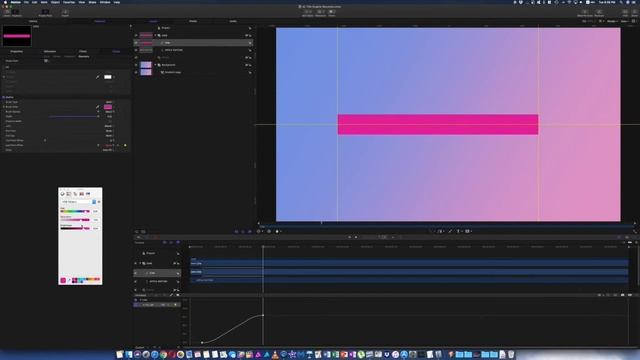Click the Brightness slider in Colors window
This screenshot has width=640, height=360.
pos(75,228)
